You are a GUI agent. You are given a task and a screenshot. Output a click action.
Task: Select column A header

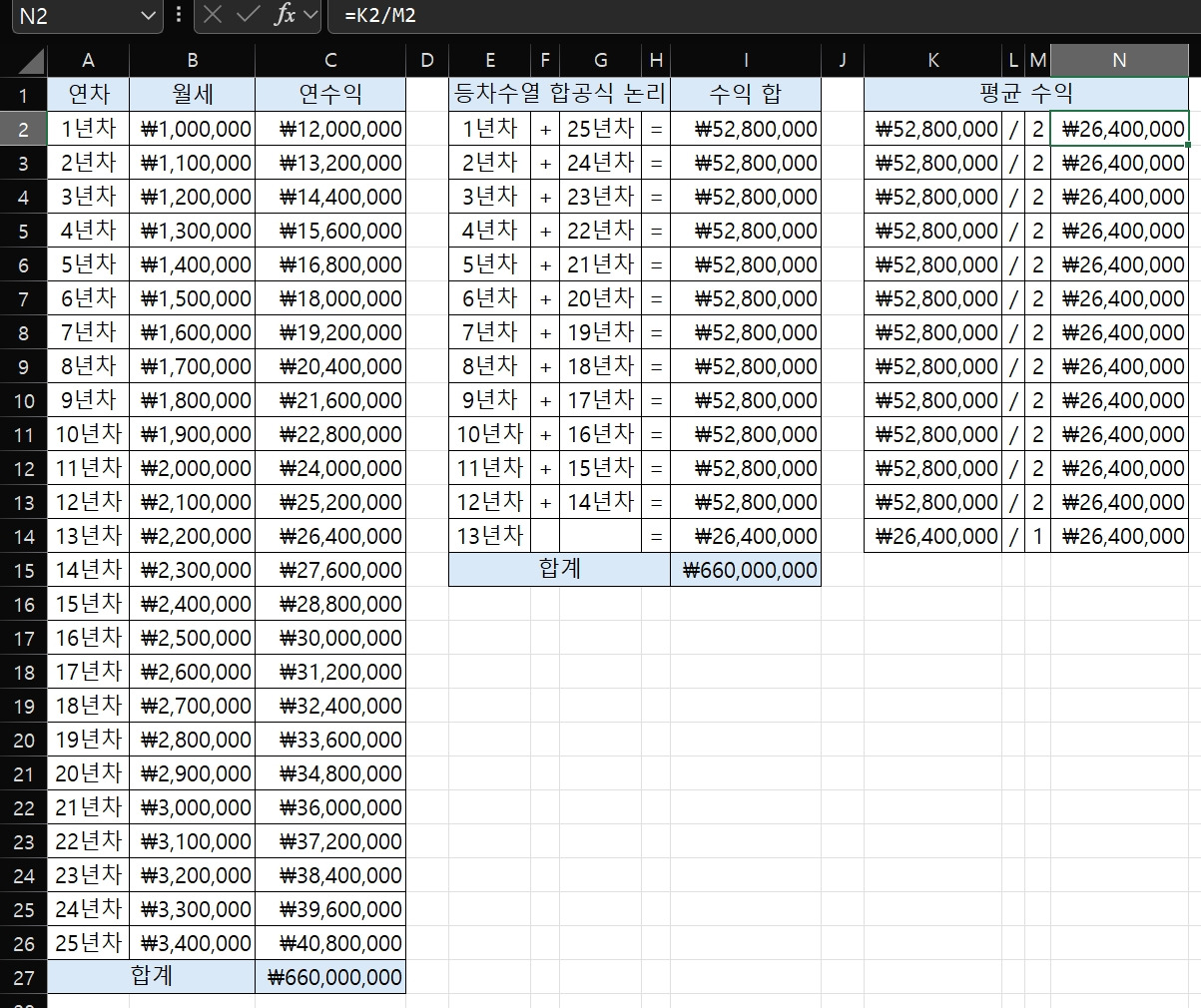tap(88, 61)
